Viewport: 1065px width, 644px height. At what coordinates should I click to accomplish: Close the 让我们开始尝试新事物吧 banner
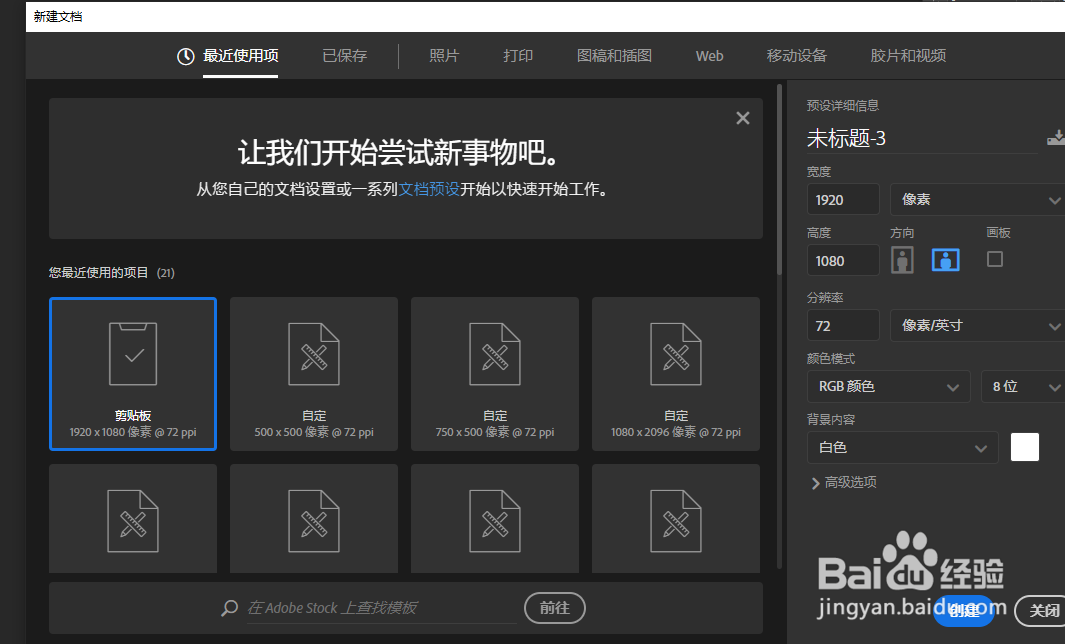743,118
